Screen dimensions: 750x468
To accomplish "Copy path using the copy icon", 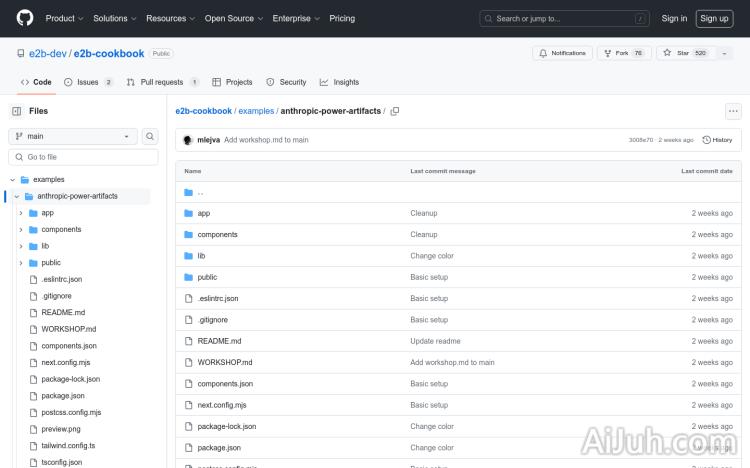I will click(395, 111).
